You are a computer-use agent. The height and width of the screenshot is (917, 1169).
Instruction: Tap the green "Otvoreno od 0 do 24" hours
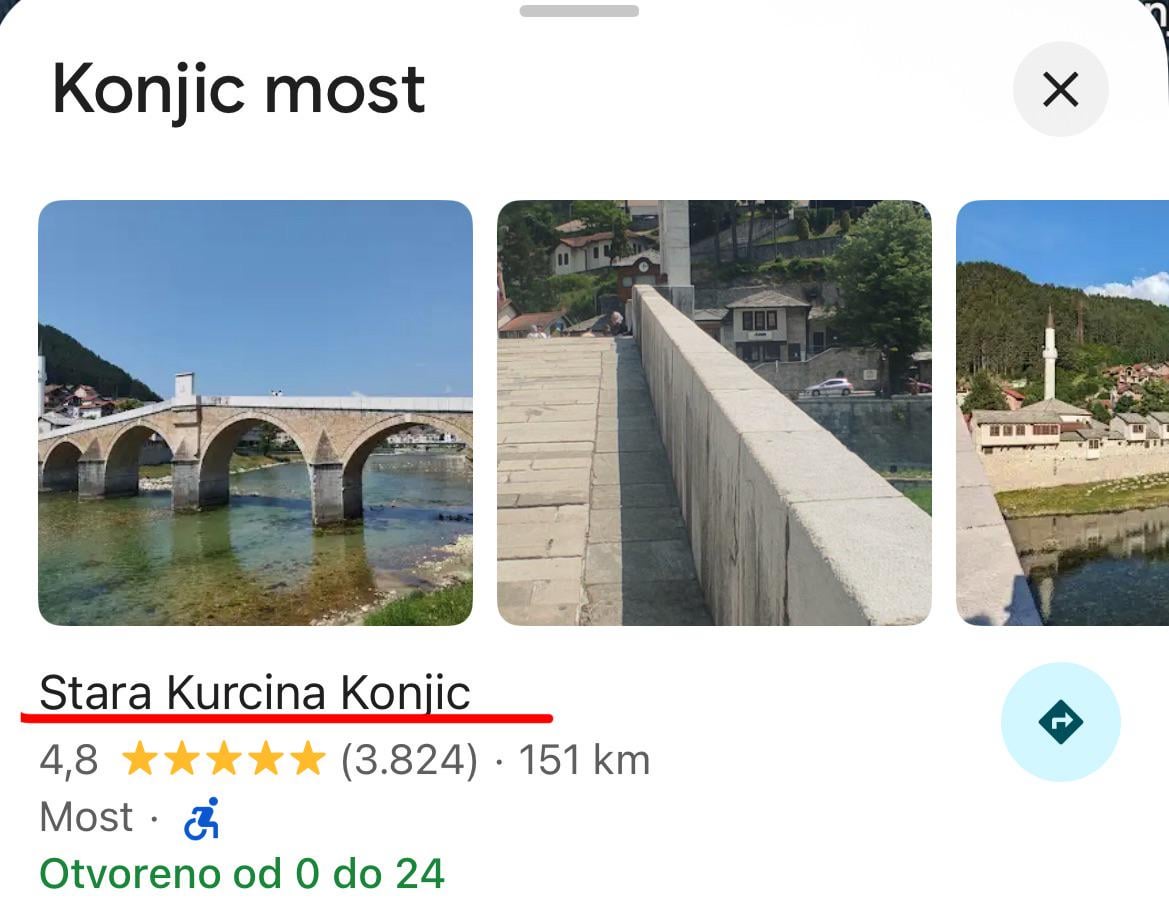point(242,874)
